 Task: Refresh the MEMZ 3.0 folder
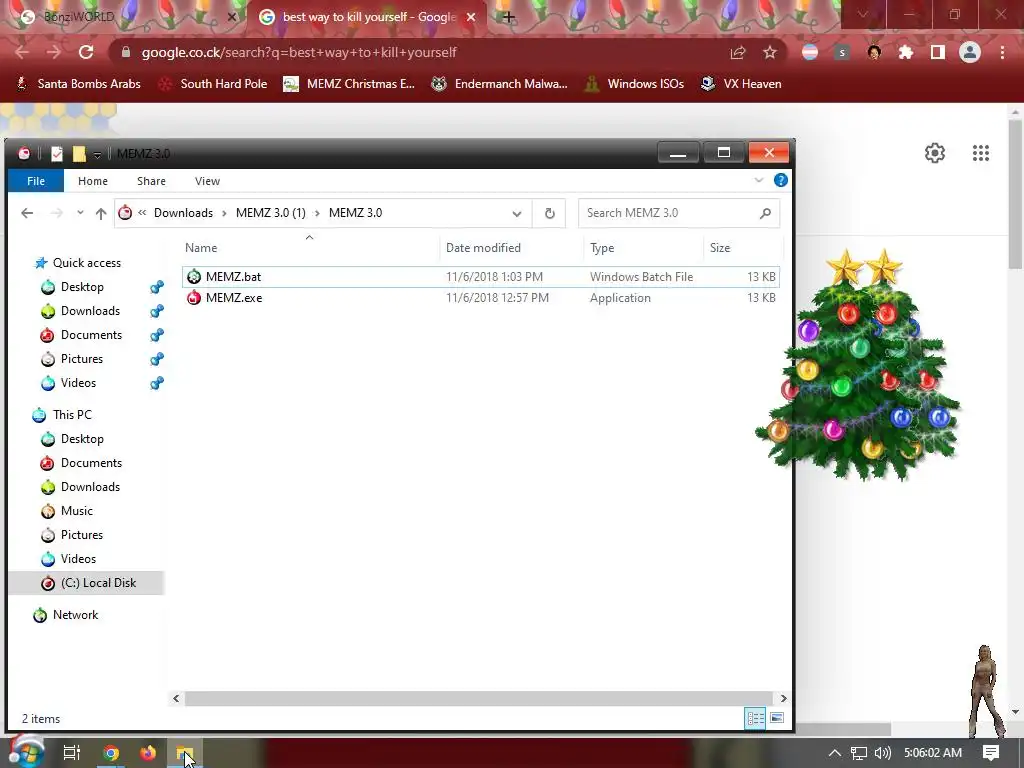(550, 214)
